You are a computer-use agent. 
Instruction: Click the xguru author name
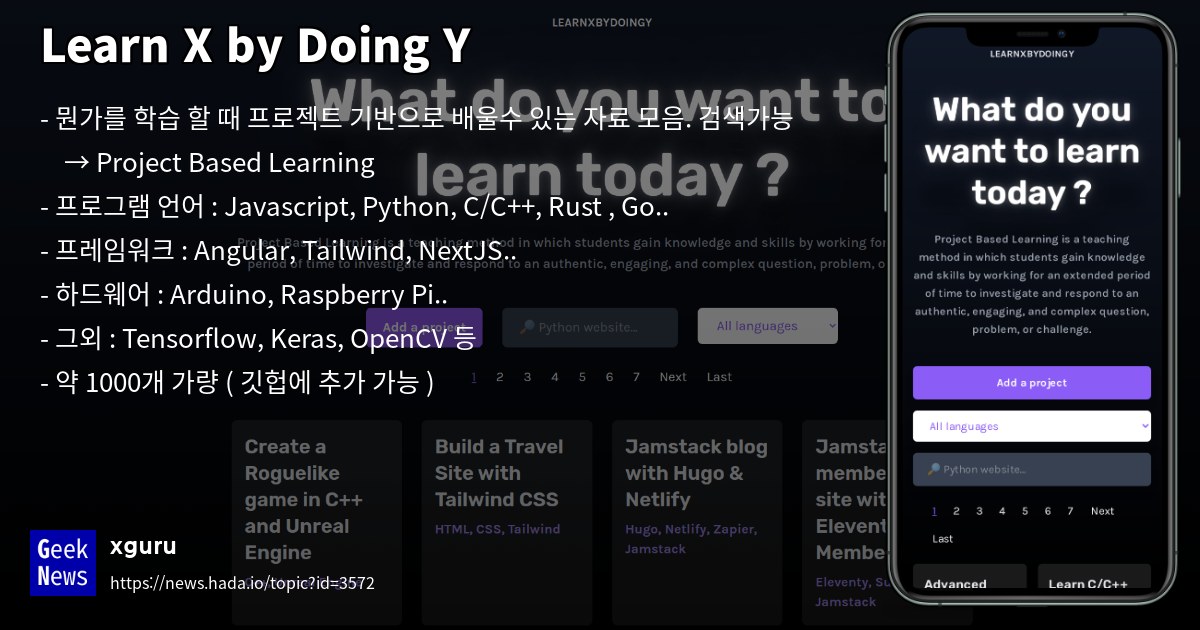pyautogui.click(x=142, y=546)
